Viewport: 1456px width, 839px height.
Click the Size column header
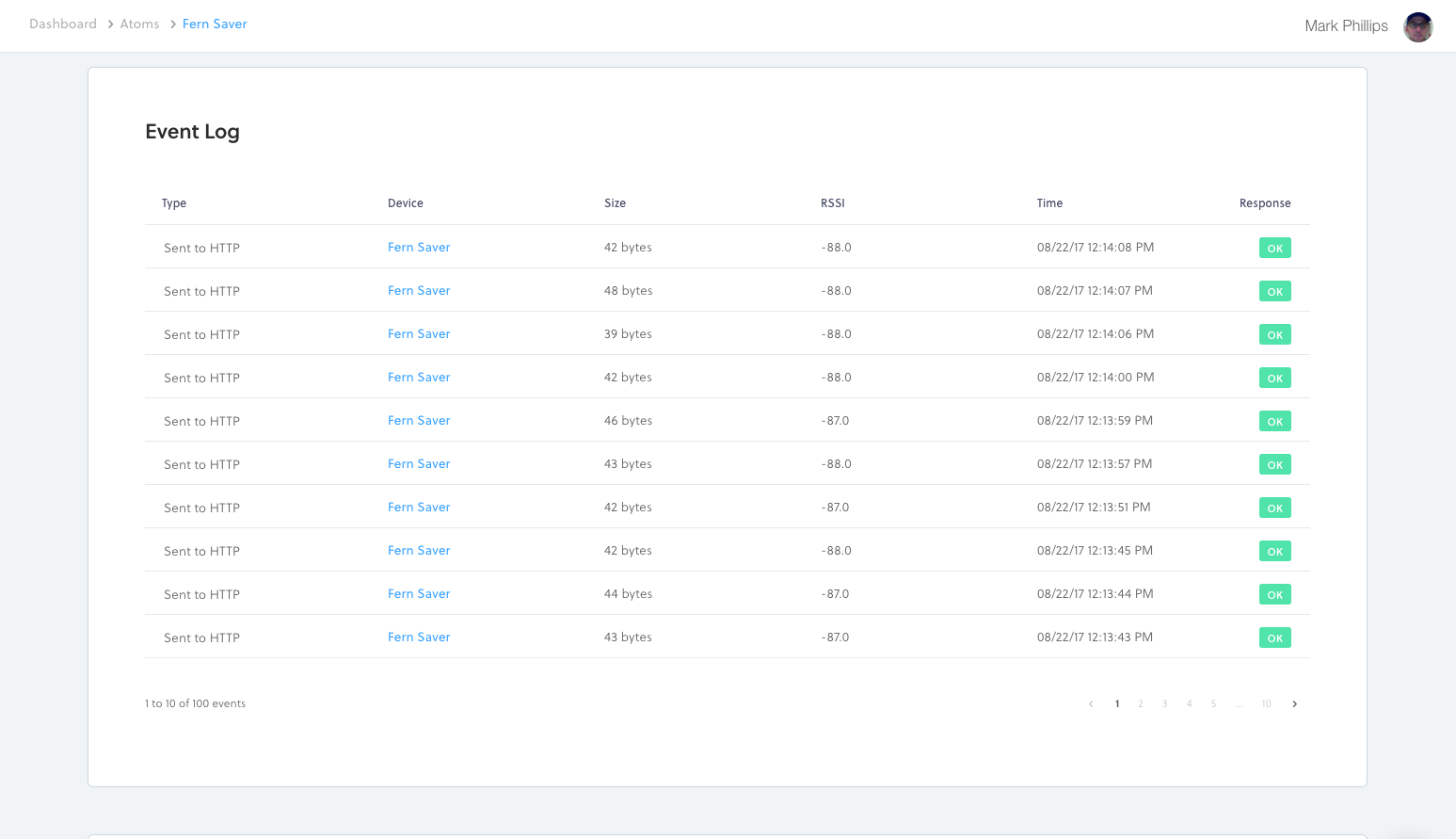click(x=615, y=203)
